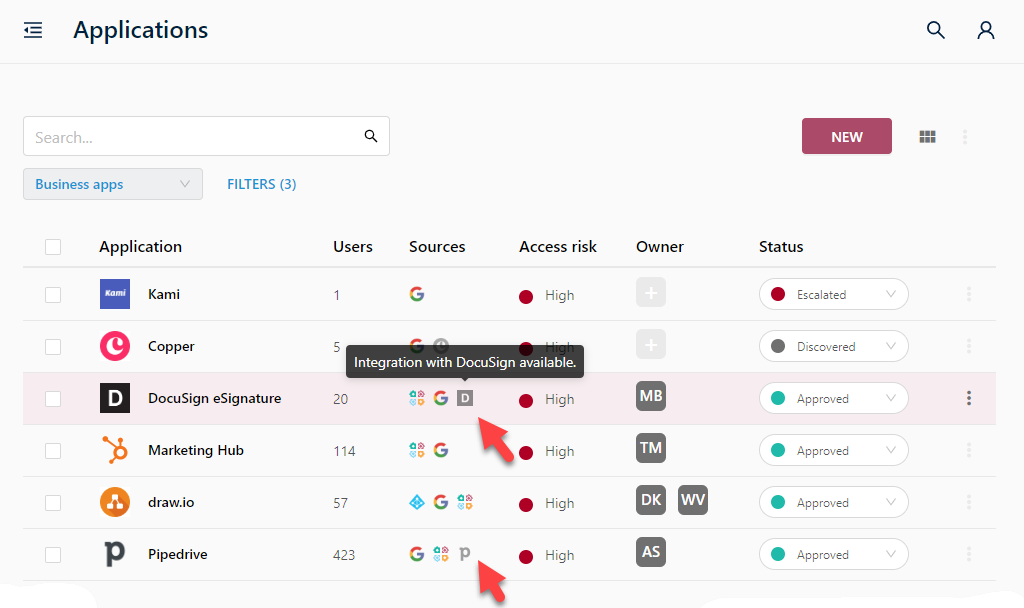Click blue diamond source icon in draw.io row
This screenshot has width=1024, height=608.
tap(417, 502)
